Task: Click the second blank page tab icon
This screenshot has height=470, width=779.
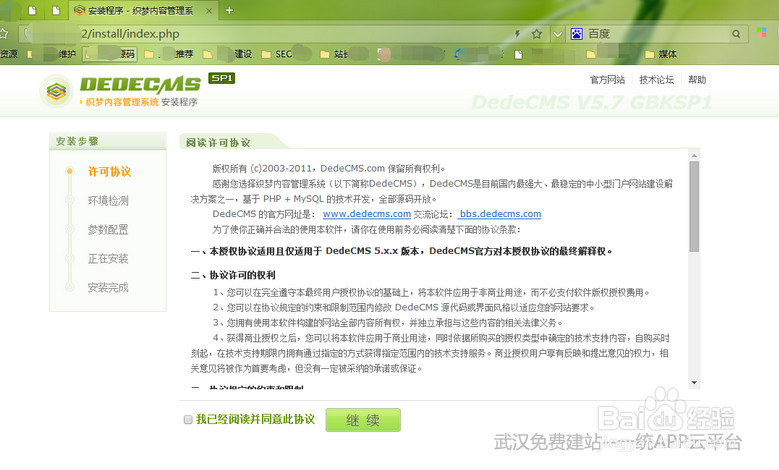Action: click(56, 10)
